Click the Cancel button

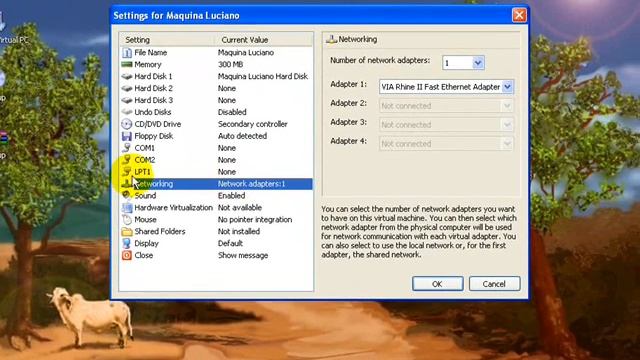(x=494, y=284)
